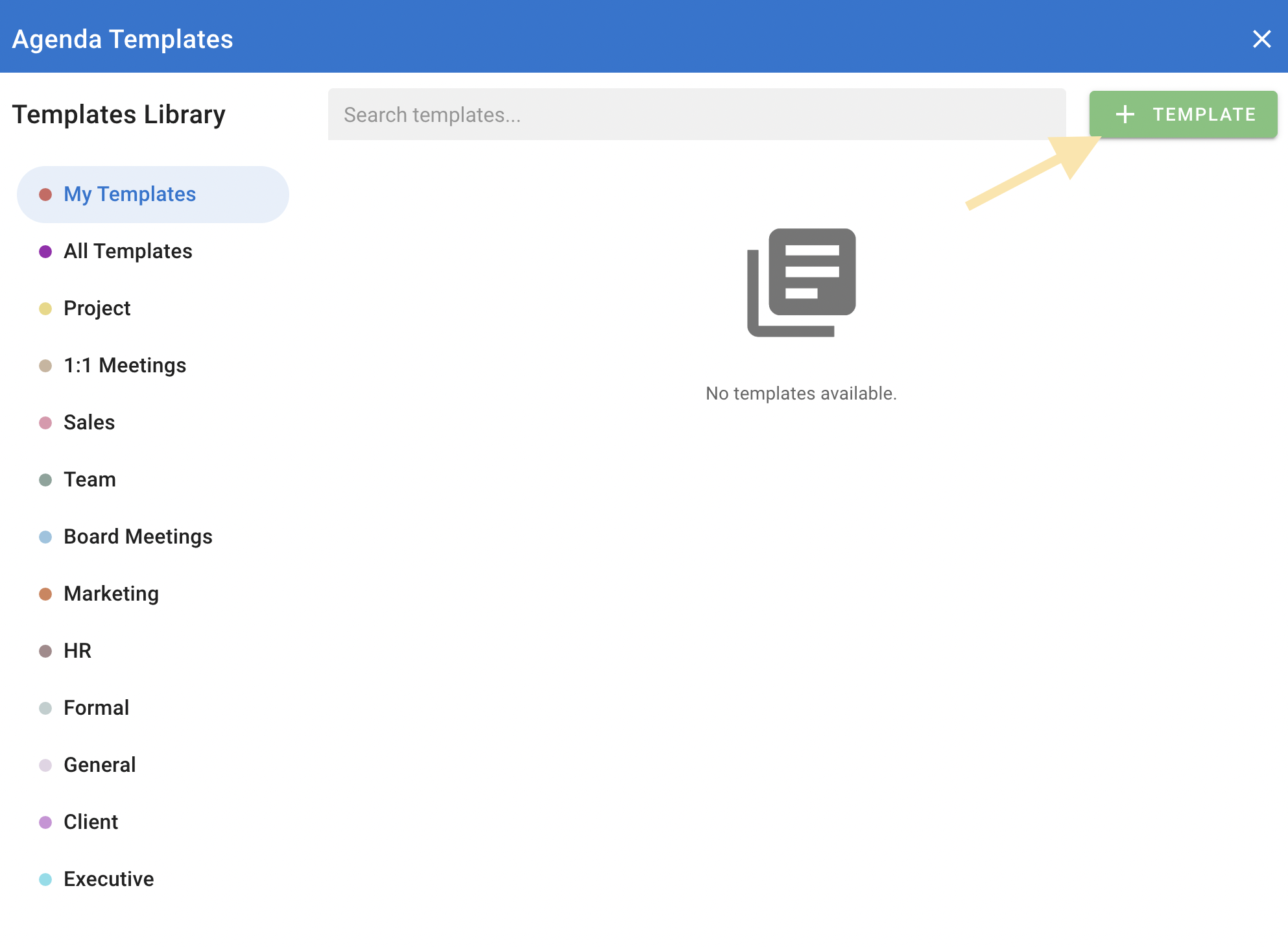Open the Marketing template category

tap(153, 594)
